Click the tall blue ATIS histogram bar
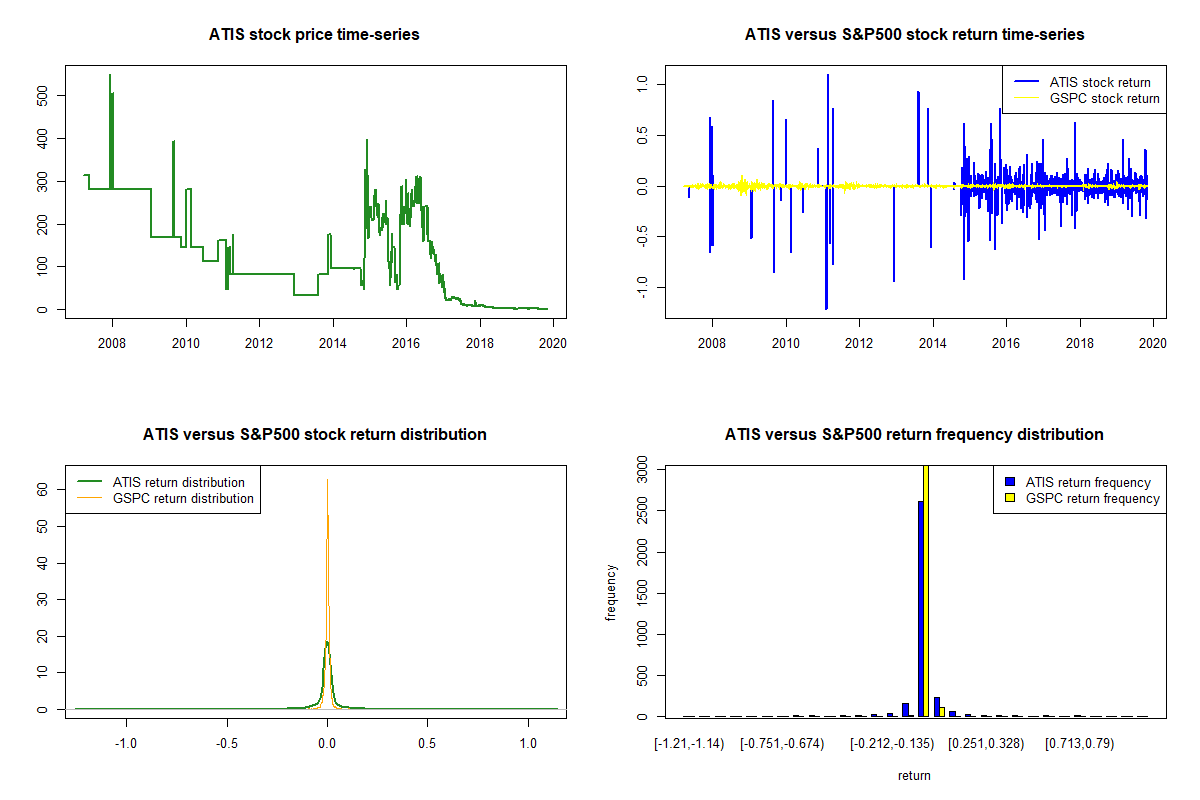 [921, 609]
